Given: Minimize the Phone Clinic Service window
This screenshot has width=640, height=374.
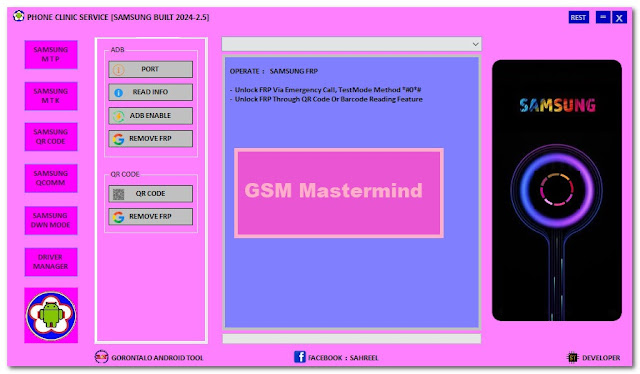Looking at the screenshot, I should click(x=603, y=17).
